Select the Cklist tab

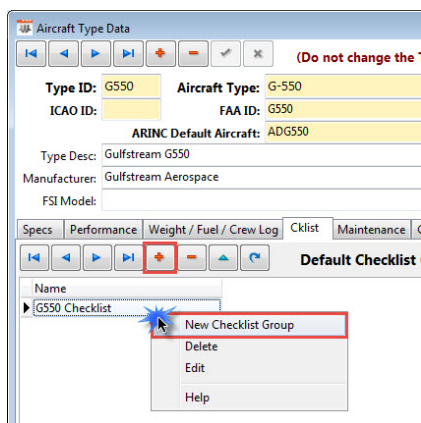coord(307,228)
